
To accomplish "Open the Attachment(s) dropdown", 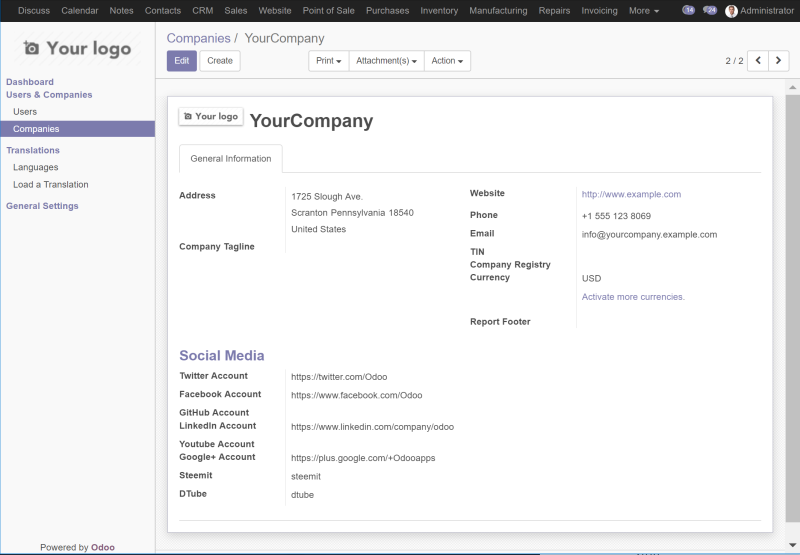I will pos(386,61).
